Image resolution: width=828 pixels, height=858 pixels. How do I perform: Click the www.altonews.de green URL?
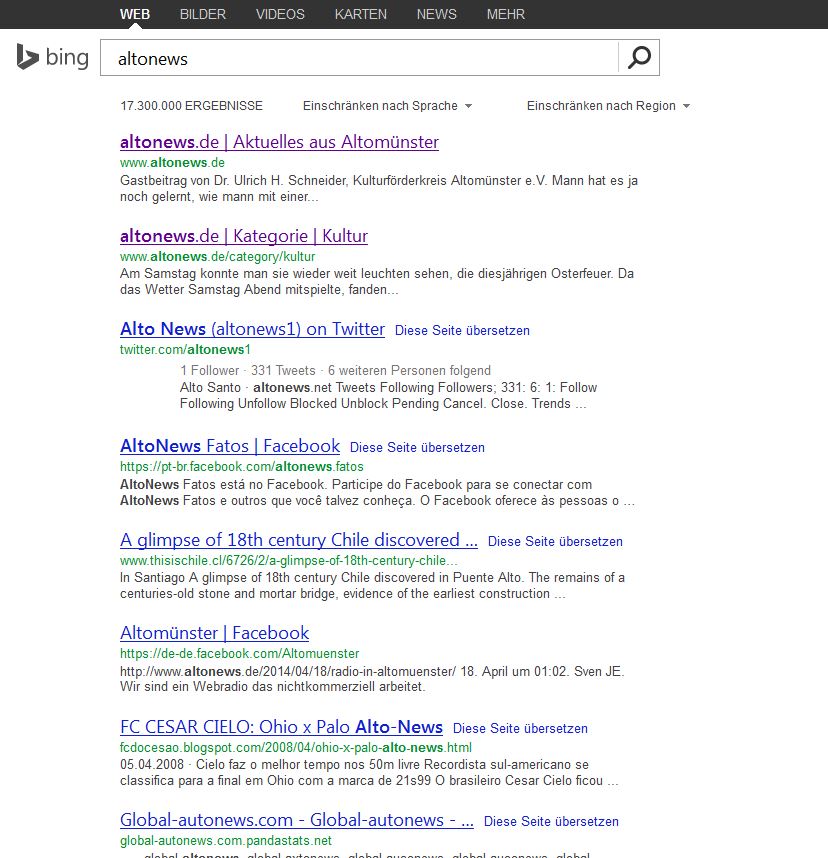172,163
